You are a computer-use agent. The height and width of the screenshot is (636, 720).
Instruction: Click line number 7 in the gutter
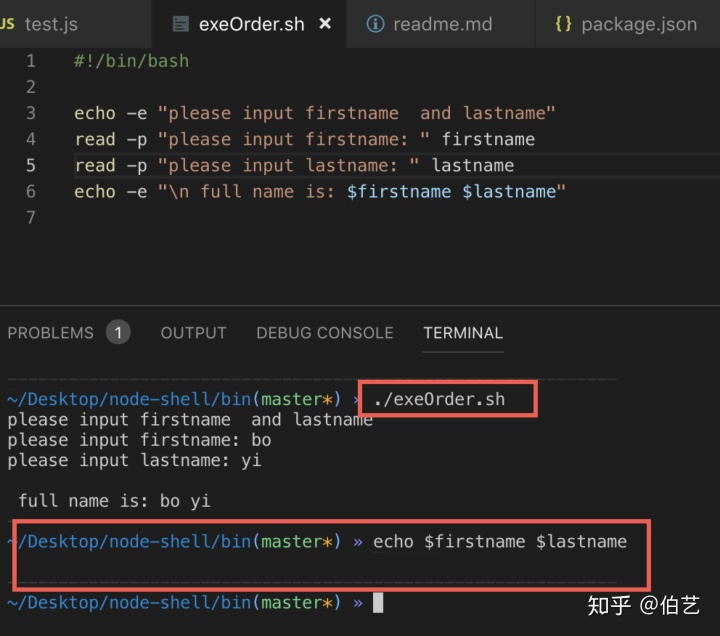tap(31, 218)
